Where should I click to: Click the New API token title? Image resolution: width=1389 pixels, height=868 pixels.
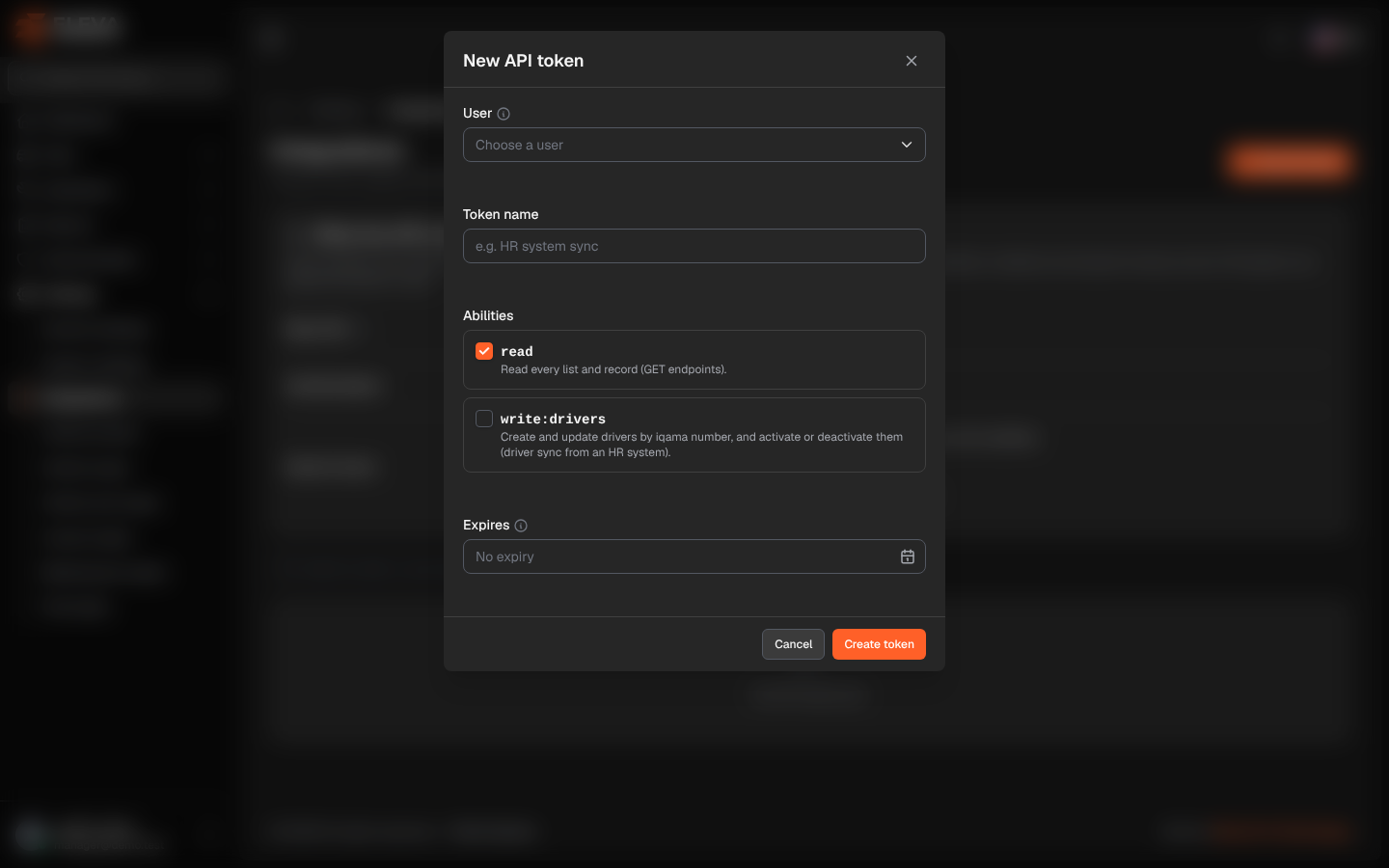[523, 61]
